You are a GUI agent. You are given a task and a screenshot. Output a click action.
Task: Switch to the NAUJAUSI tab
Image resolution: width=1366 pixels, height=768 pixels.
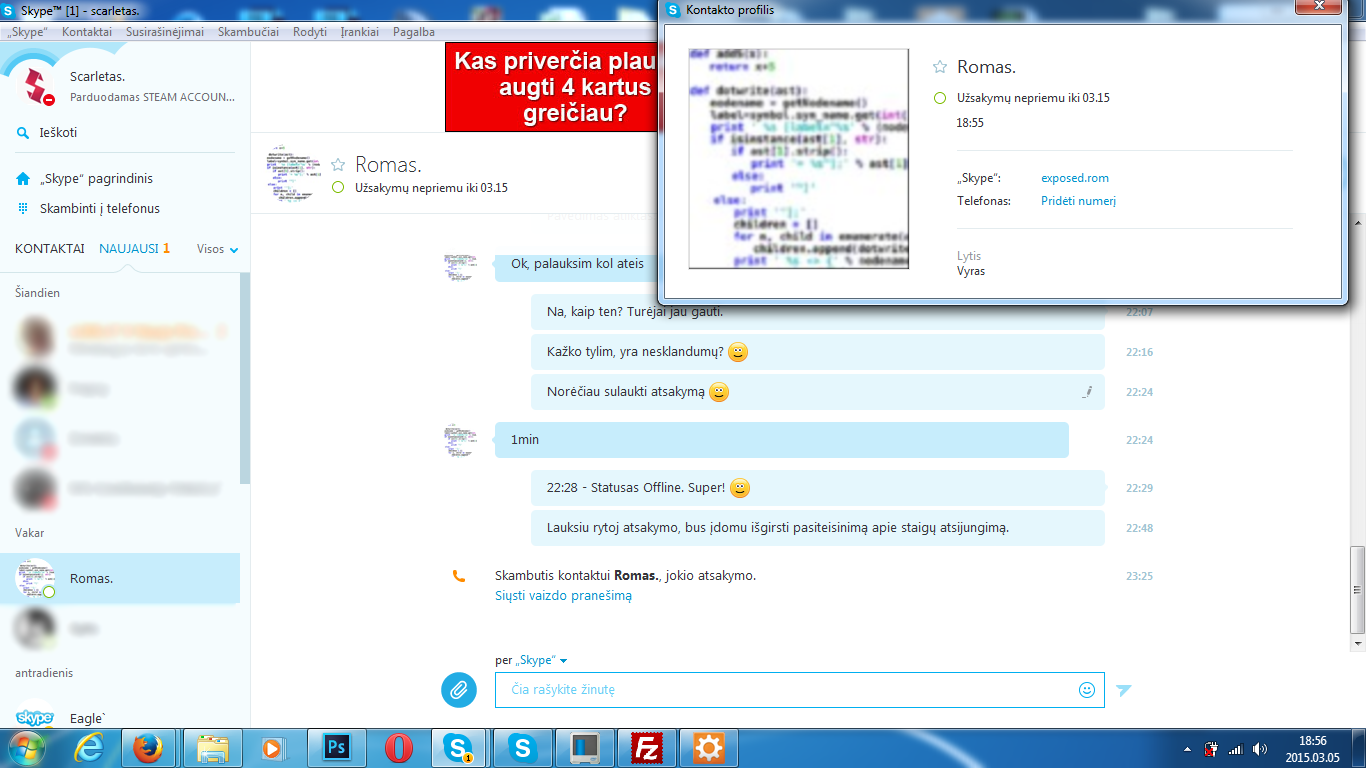click(x=129, y=249)
